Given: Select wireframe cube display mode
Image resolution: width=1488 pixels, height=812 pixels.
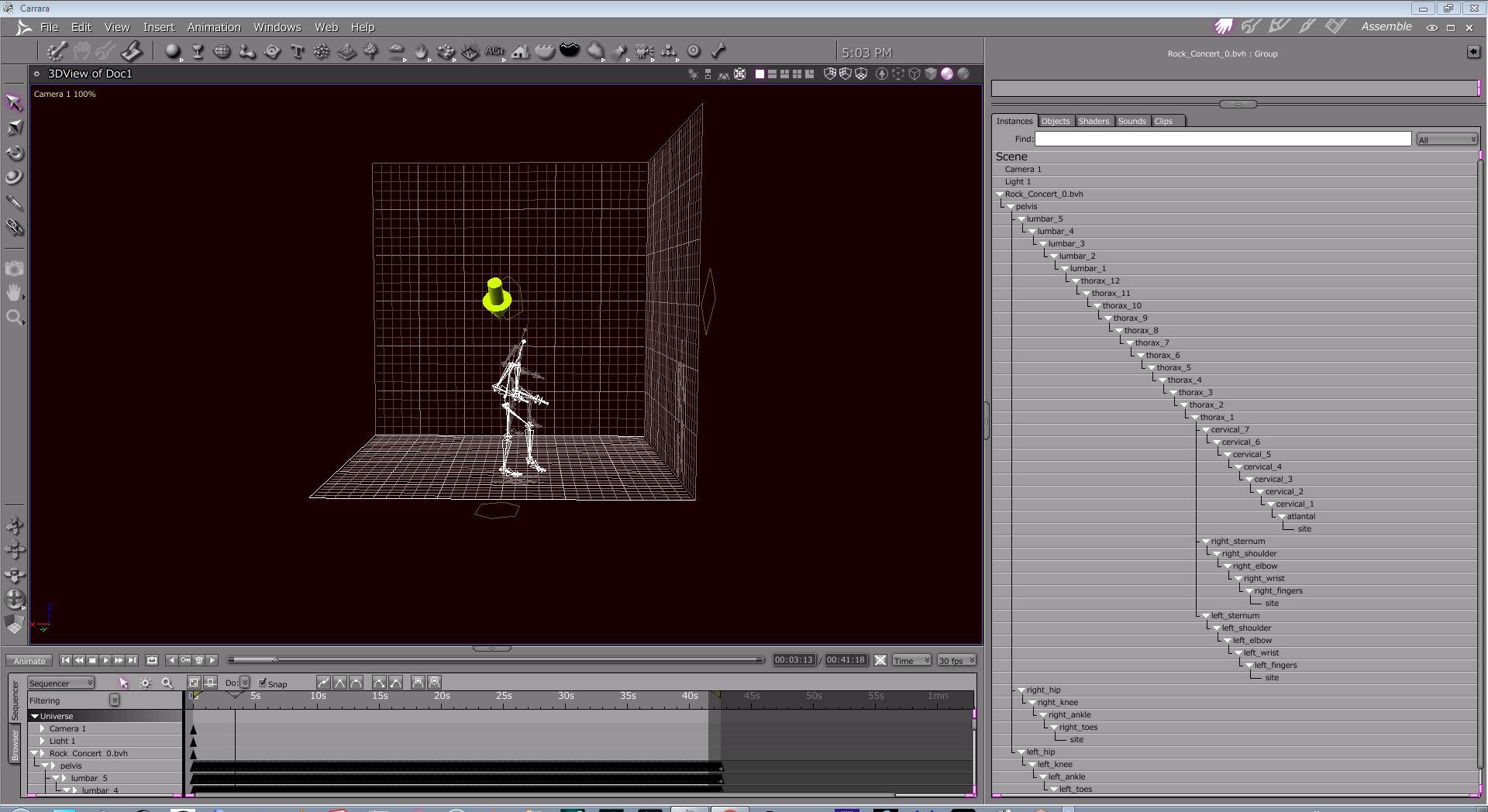Looking at the screenshot, I should pos(914,74).
